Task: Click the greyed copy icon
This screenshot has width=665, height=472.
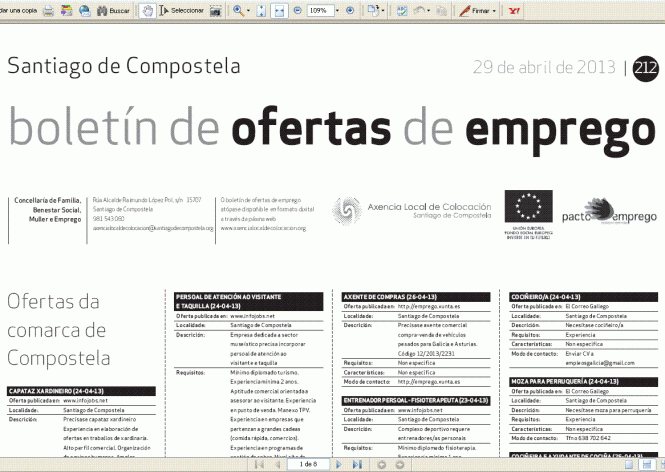Action: 441,11
